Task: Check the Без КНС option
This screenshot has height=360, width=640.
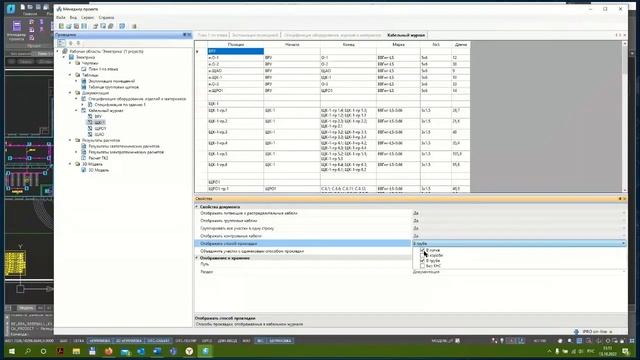Action: pyautogui.click(x=422, y=266)
